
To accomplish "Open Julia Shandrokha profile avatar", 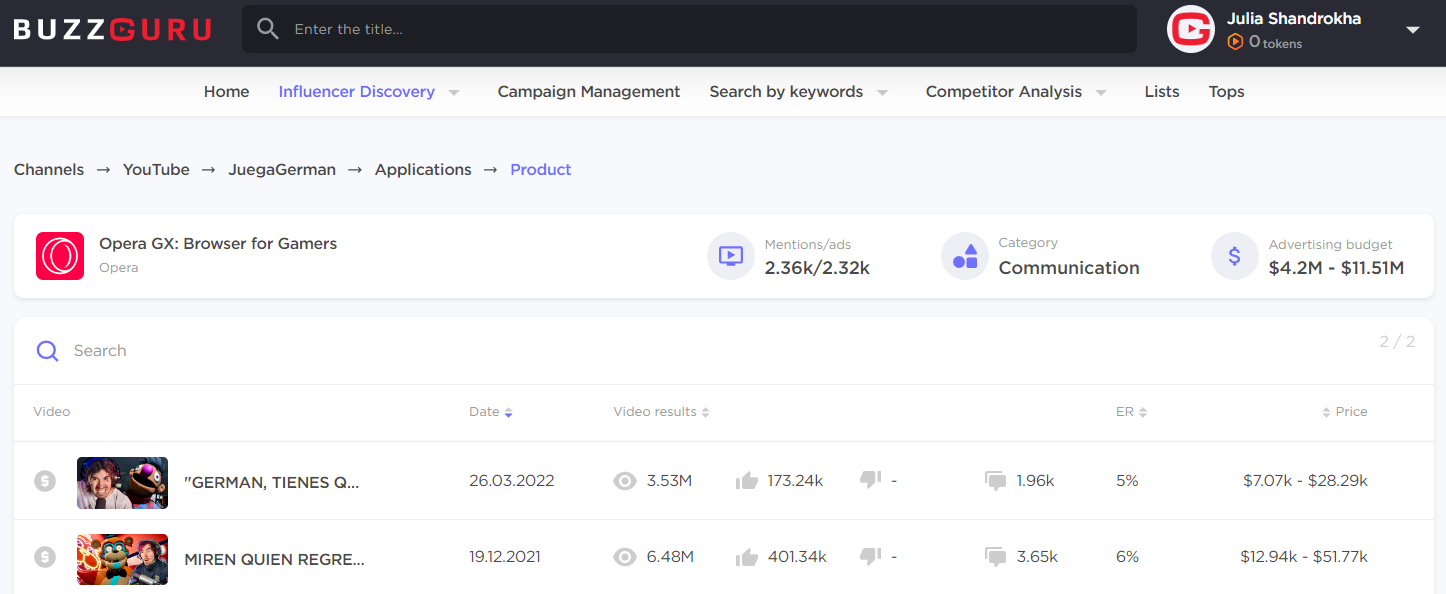I will point(1190,29).
